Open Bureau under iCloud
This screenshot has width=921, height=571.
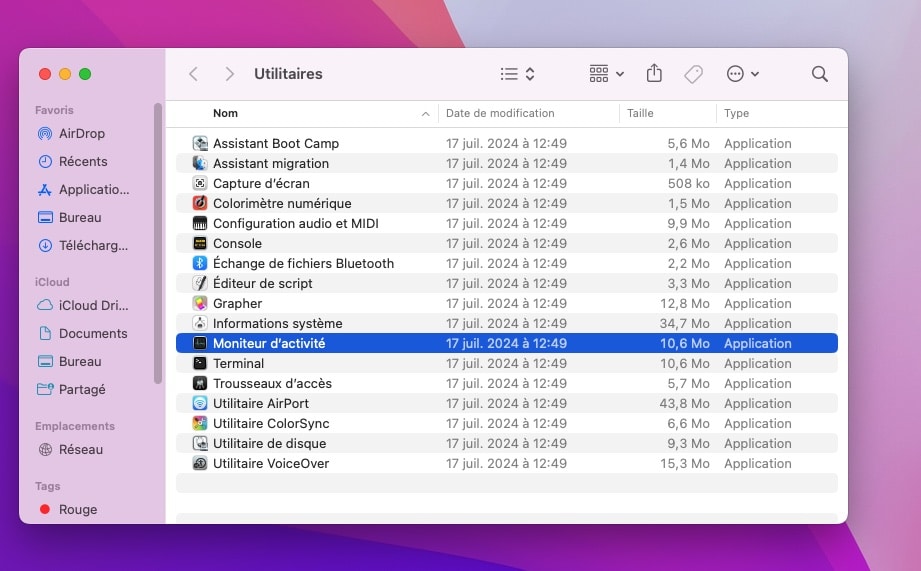[x=69, y=361]
